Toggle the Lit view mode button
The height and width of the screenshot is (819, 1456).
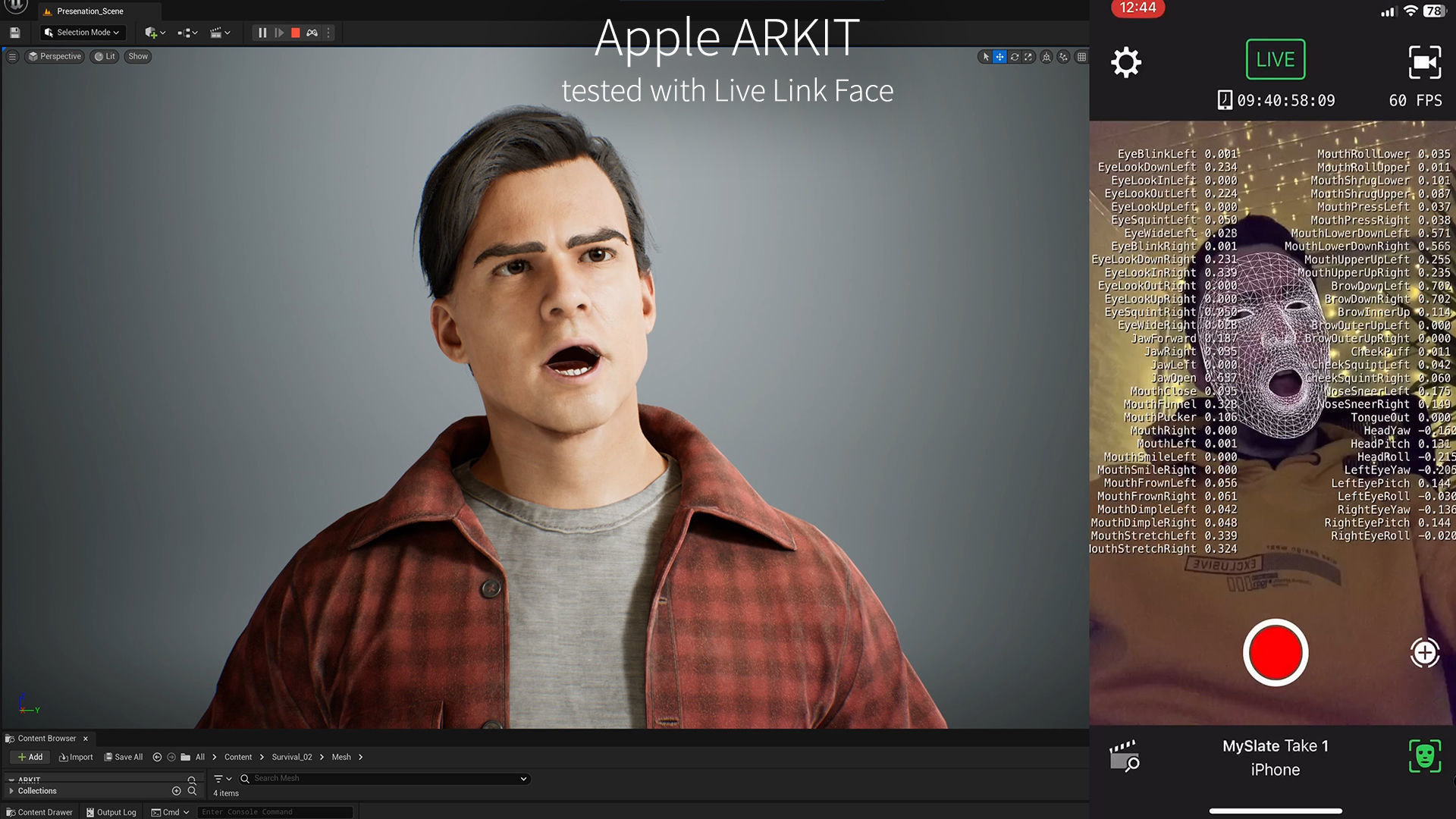point(105,56)
